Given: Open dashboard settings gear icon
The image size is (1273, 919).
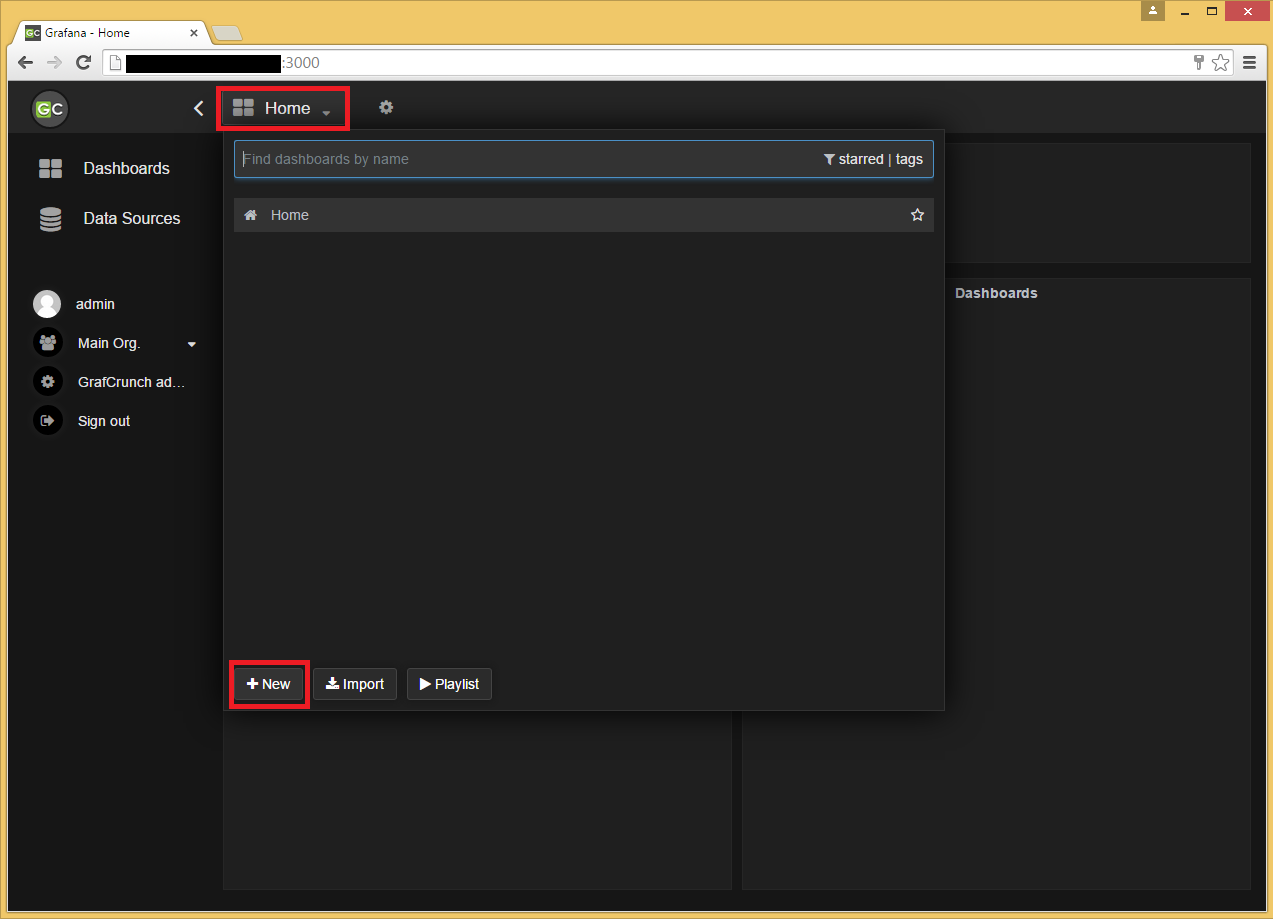Looking at the screenshot, I should (x=386, y=107).
